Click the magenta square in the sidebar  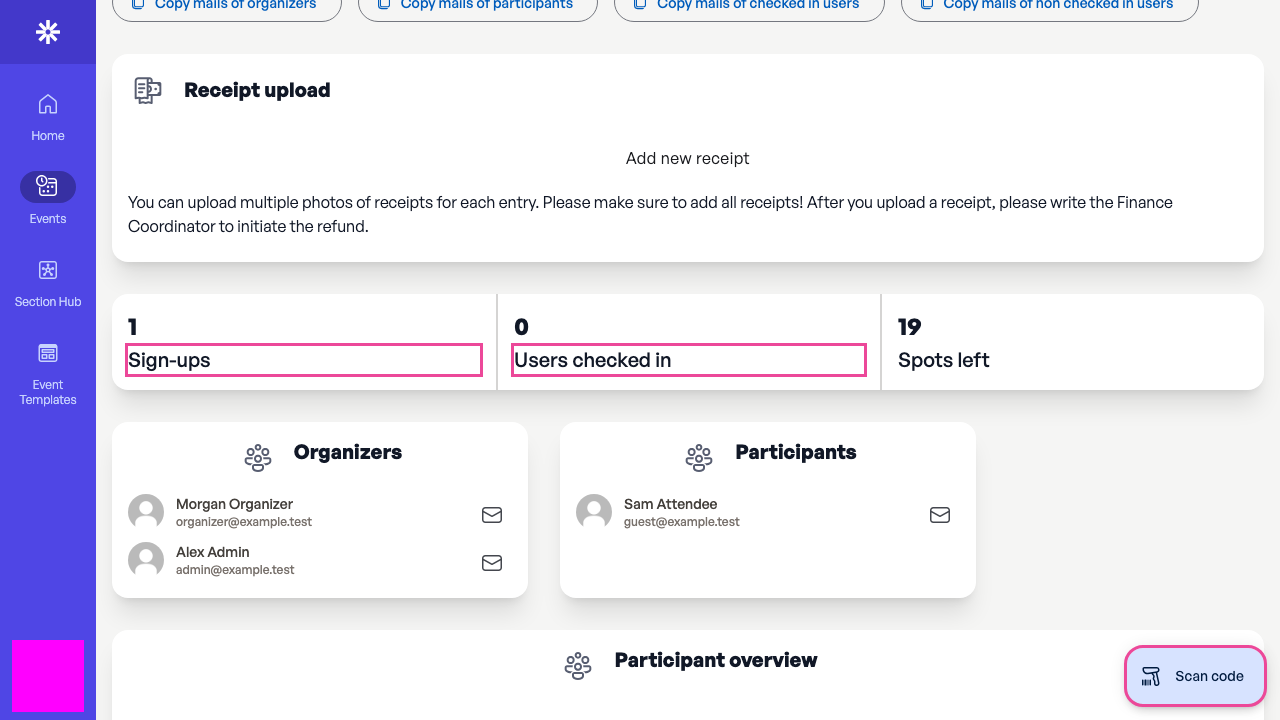click(x=47, y=676)
